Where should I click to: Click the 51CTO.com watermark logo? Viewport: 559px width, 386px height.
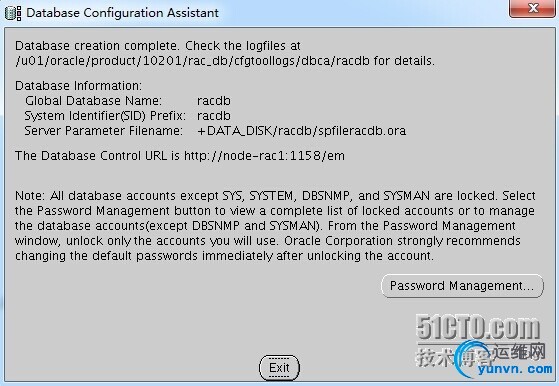478,327
